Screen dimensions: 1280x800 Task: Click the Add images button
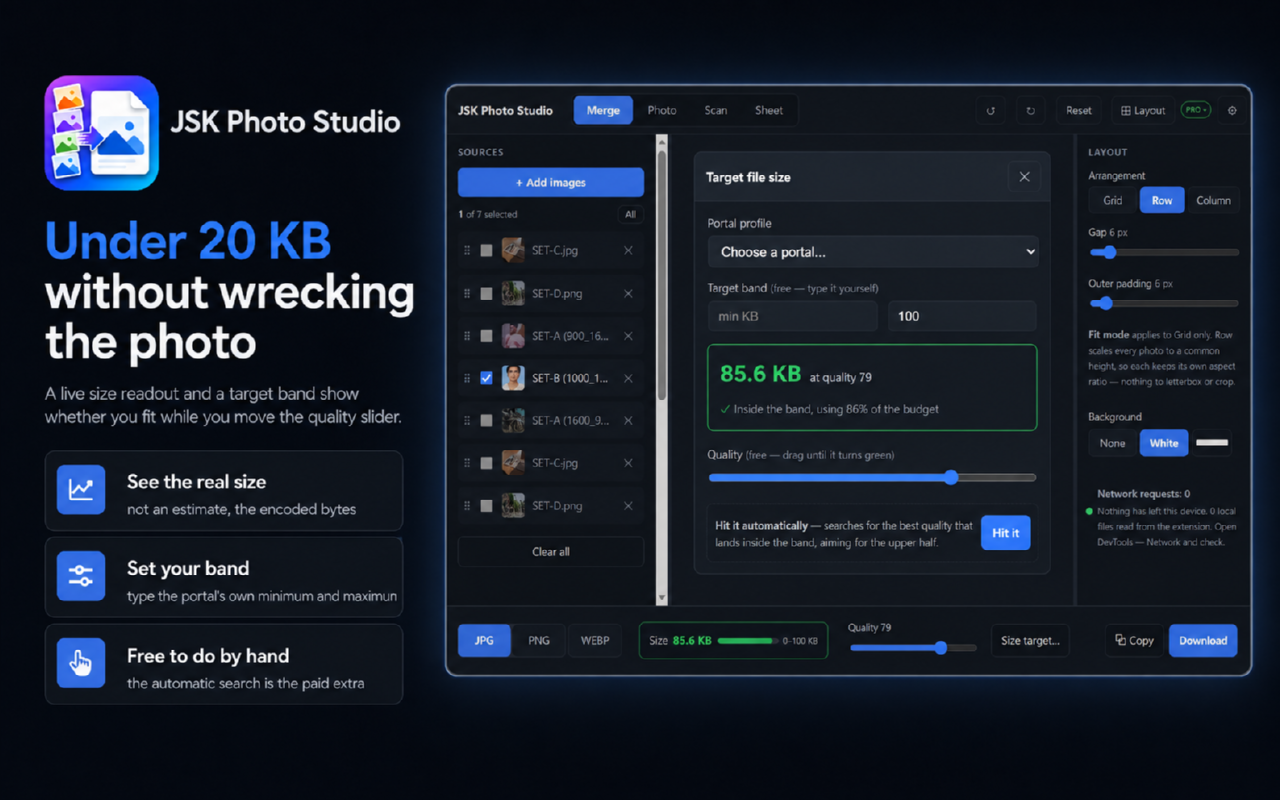tap(551, 183)
